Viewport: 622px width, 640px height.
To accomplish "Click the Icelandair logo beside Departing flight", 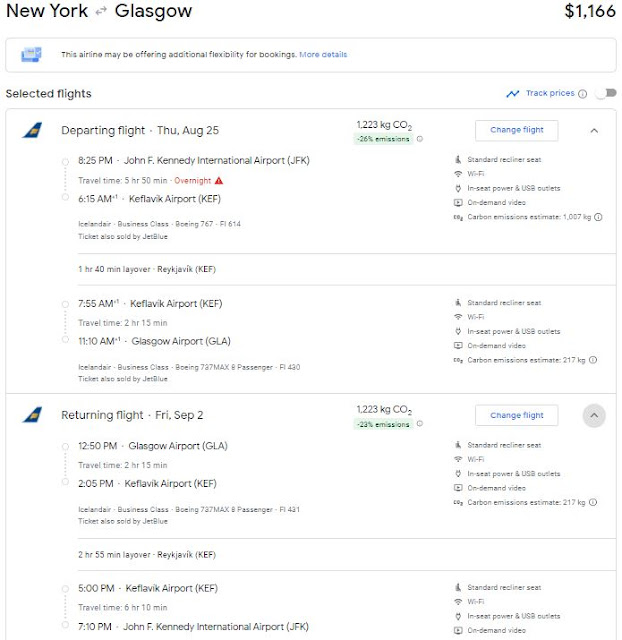I will coord(32,130).
